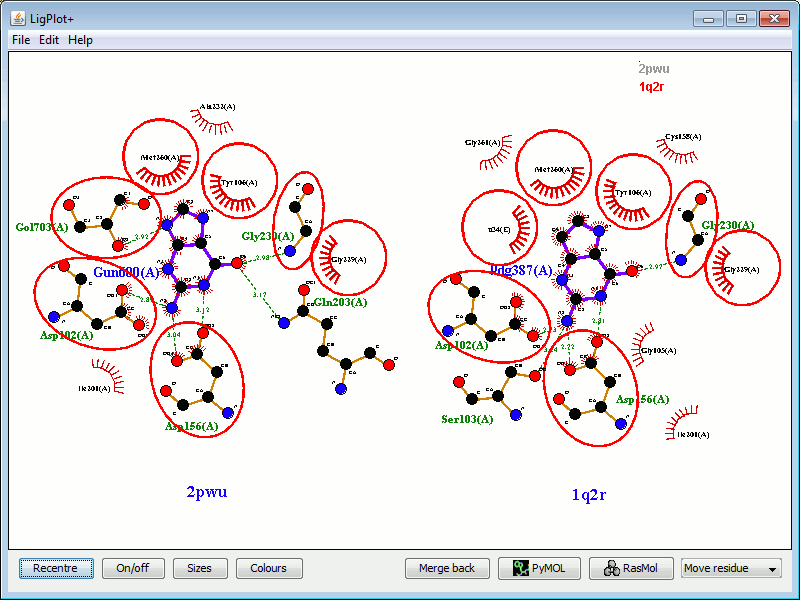
Task: Toggle the red 1q2r legend entry
Action: click(x=652, y=87)
